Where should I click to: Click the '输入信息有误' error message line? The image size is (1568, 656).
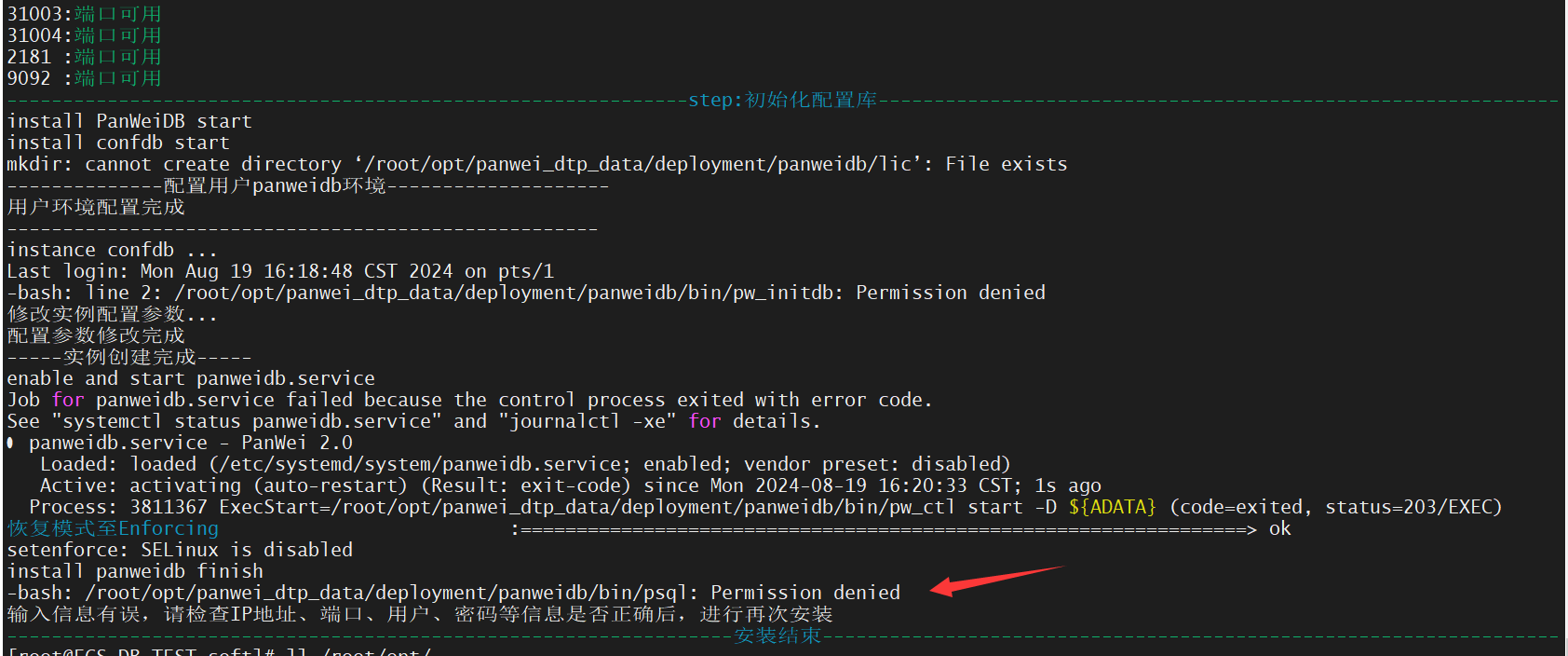pos(420,614)
